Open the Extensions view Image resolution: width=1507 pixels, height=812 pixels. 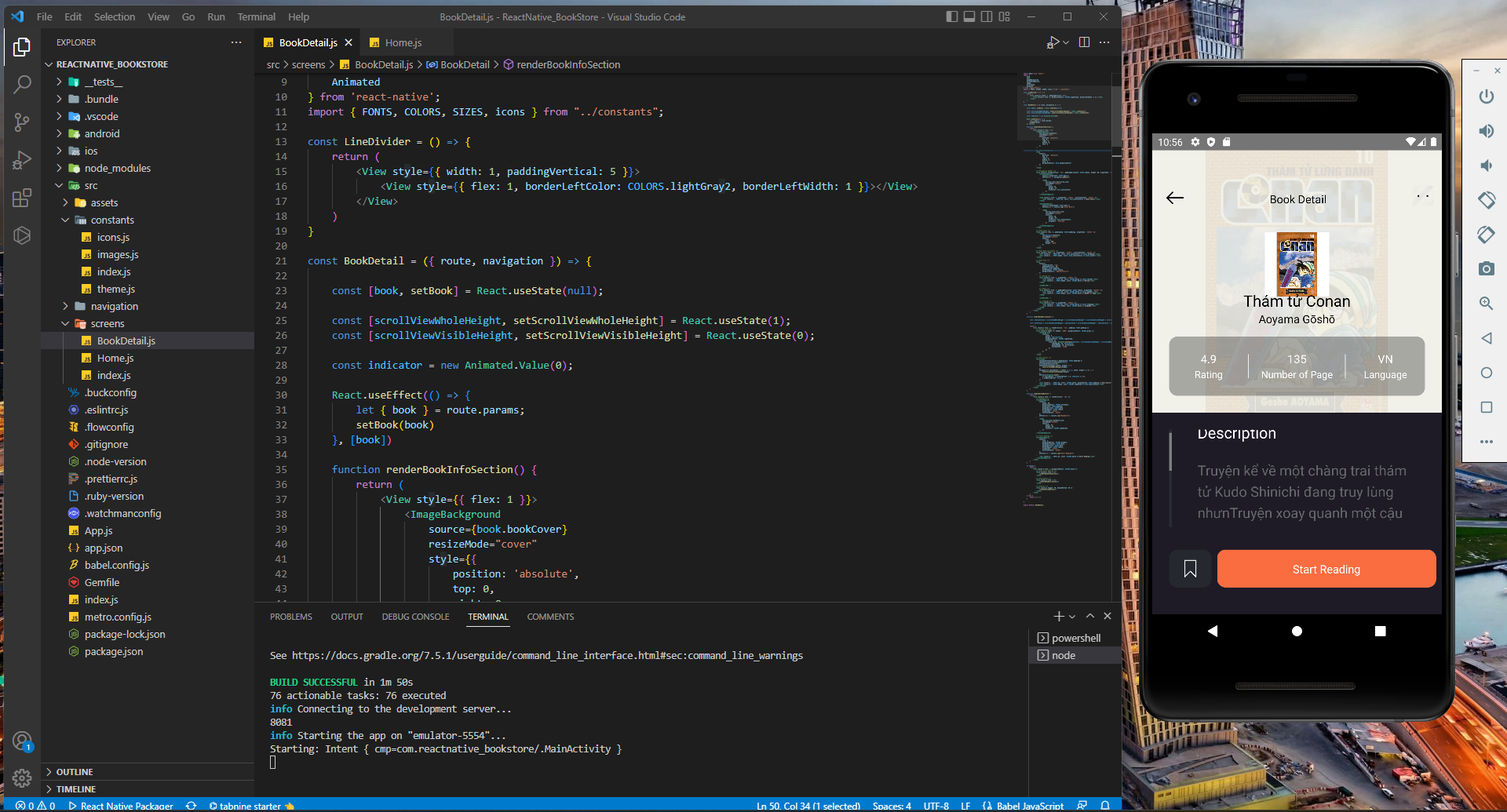pyautogui.click(x=22, y=198)
